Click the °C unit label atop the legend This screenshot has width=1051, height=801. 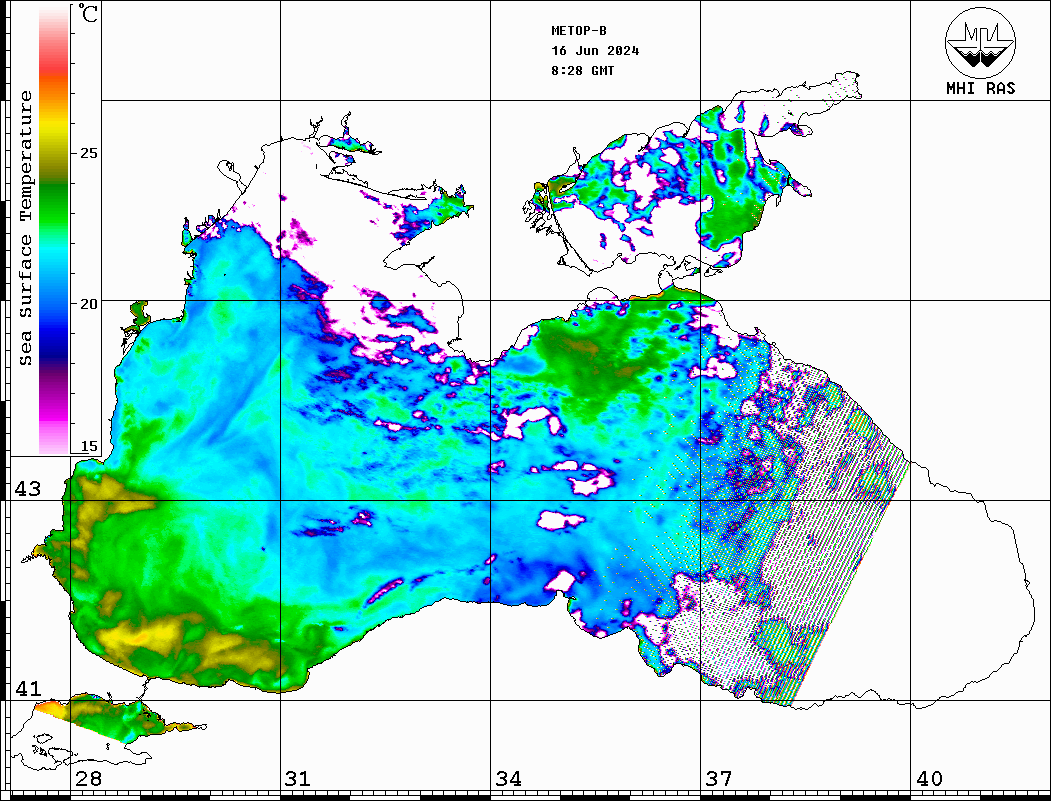pos(87,13)
